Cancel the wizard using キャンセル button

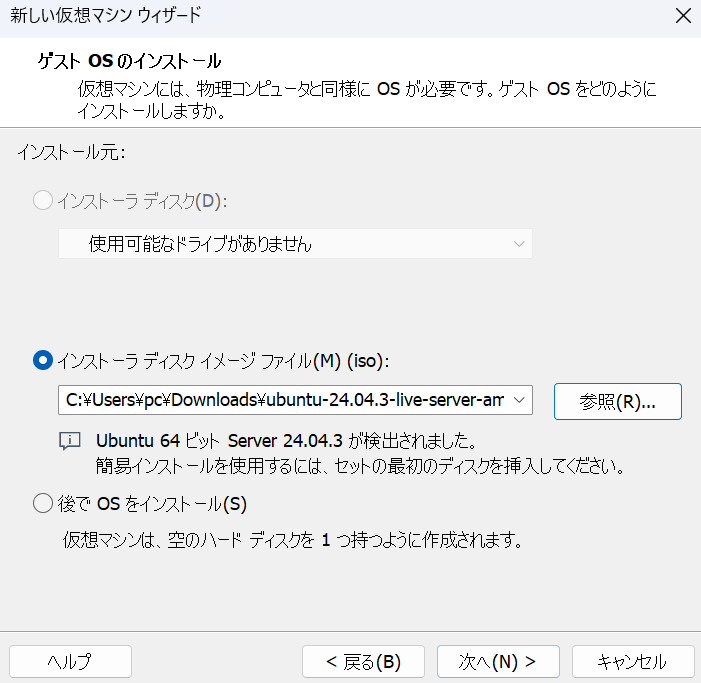632,661
